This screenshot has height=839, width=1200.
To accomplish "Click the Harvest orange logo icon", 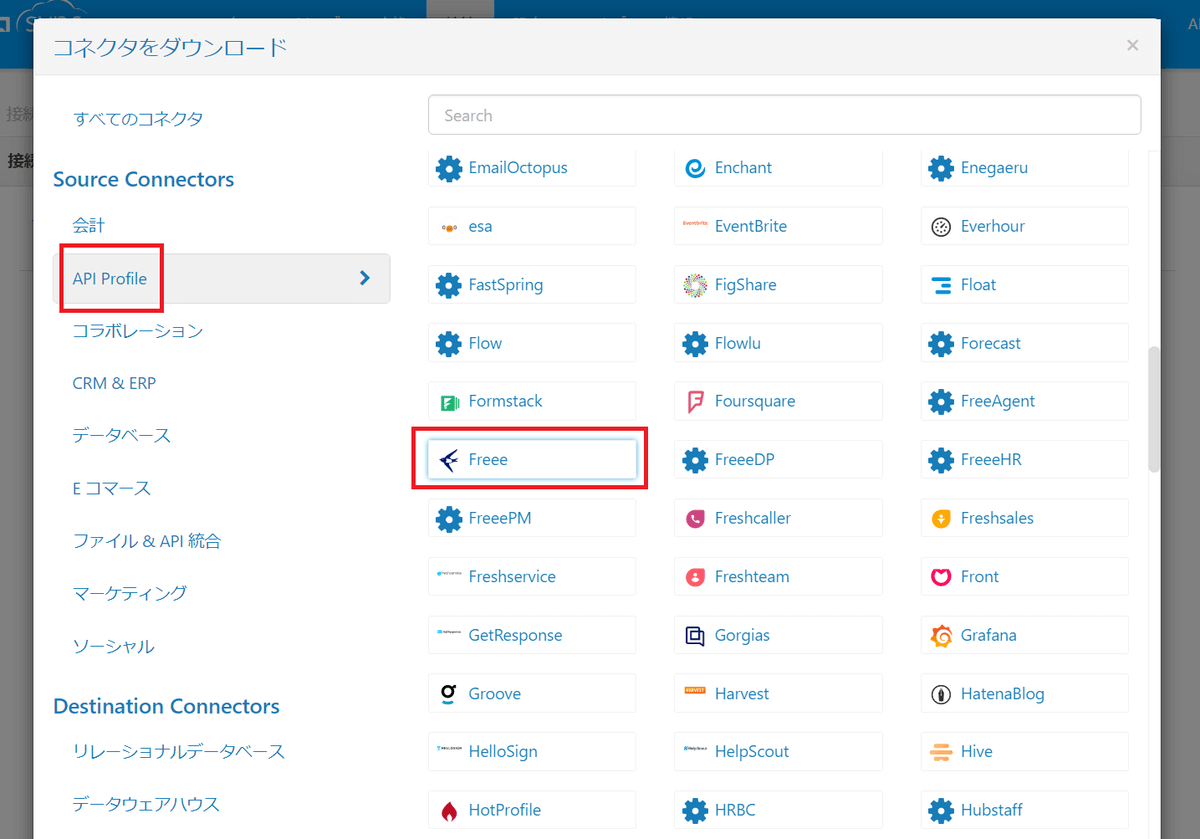I will pos(695,691).
